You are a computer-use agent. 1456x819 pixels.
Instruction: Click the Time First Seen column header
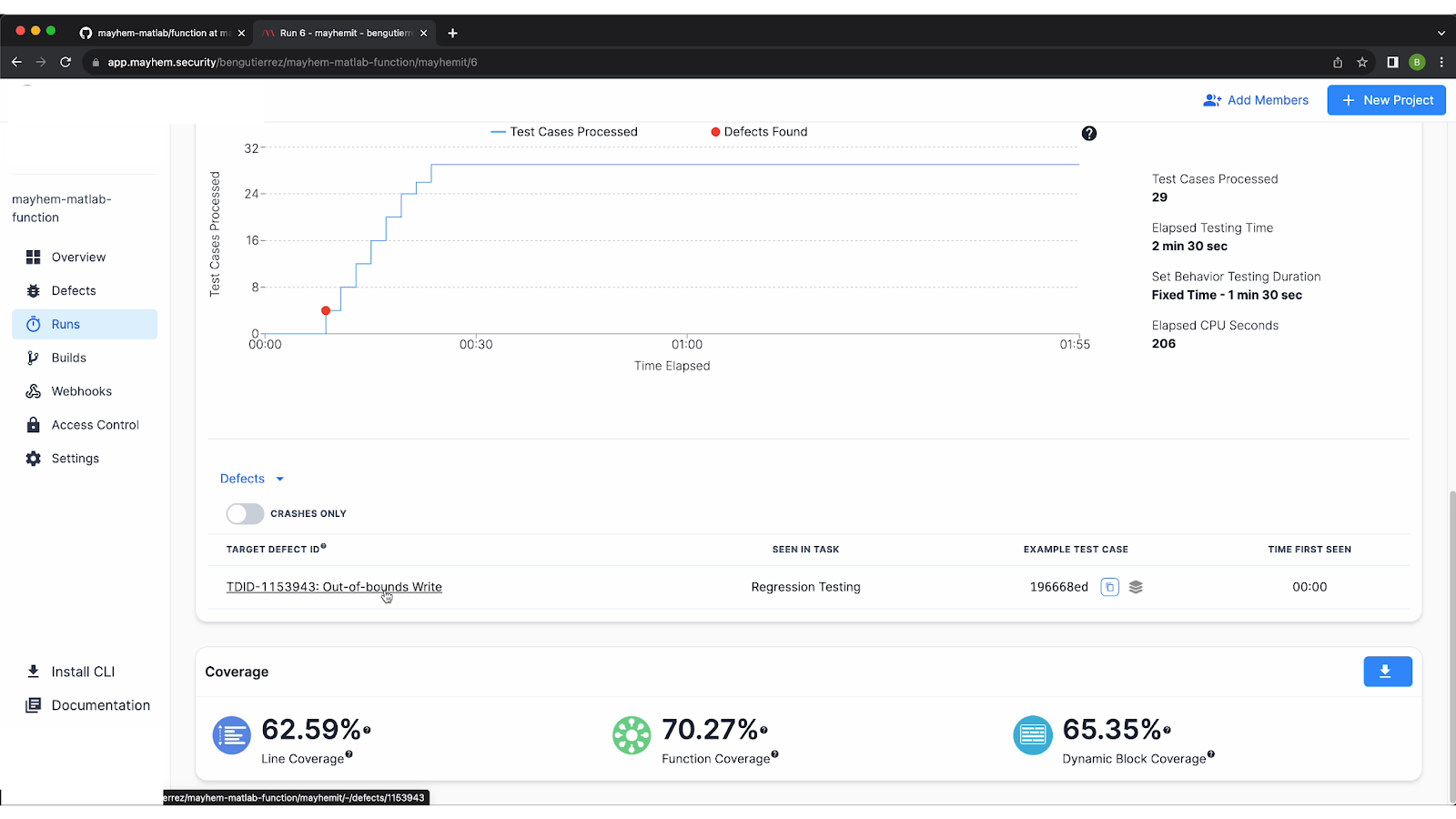tap(1309, 550)
